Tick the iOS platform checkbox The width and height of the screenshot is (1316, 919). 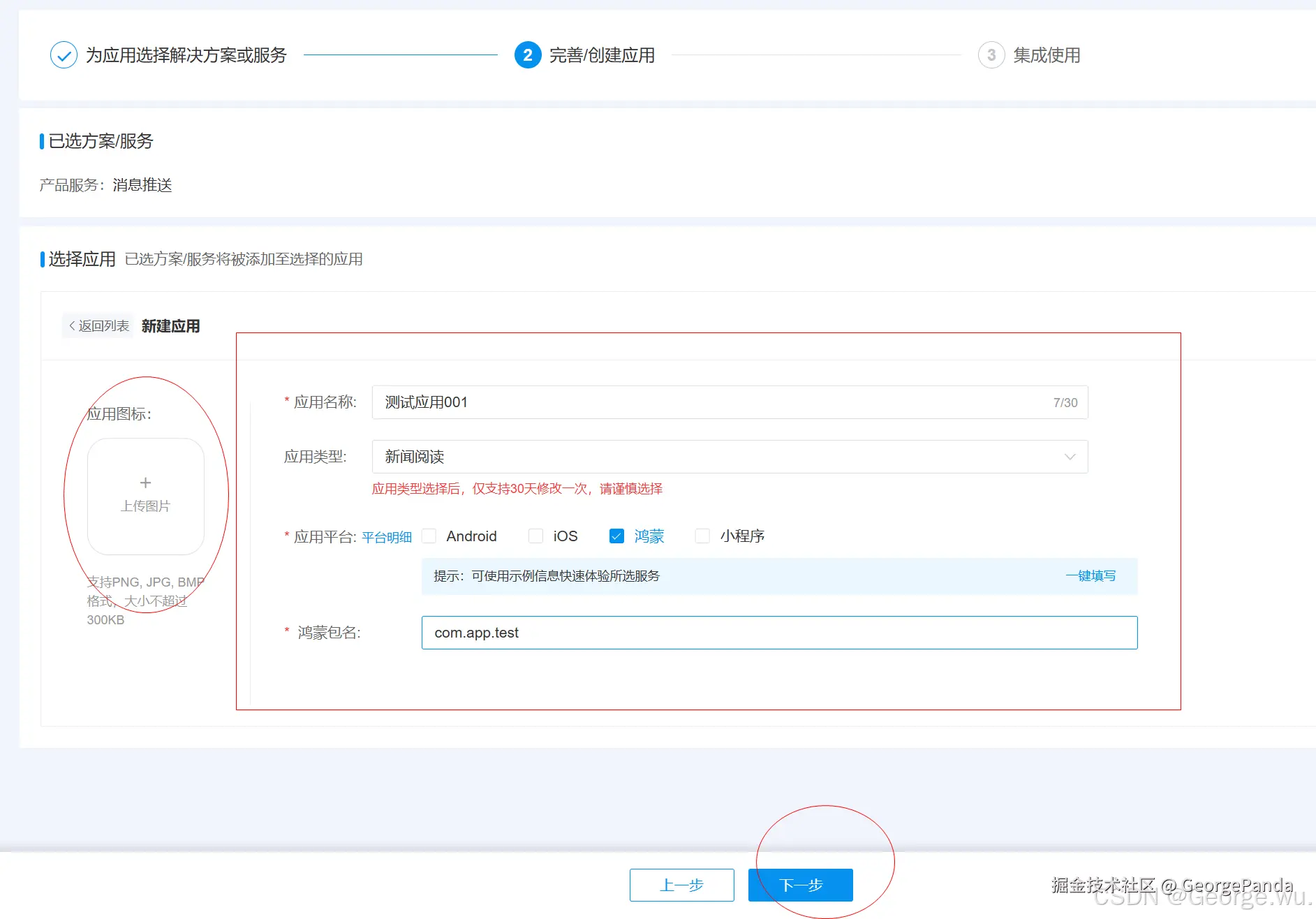[x=536, y=536]
